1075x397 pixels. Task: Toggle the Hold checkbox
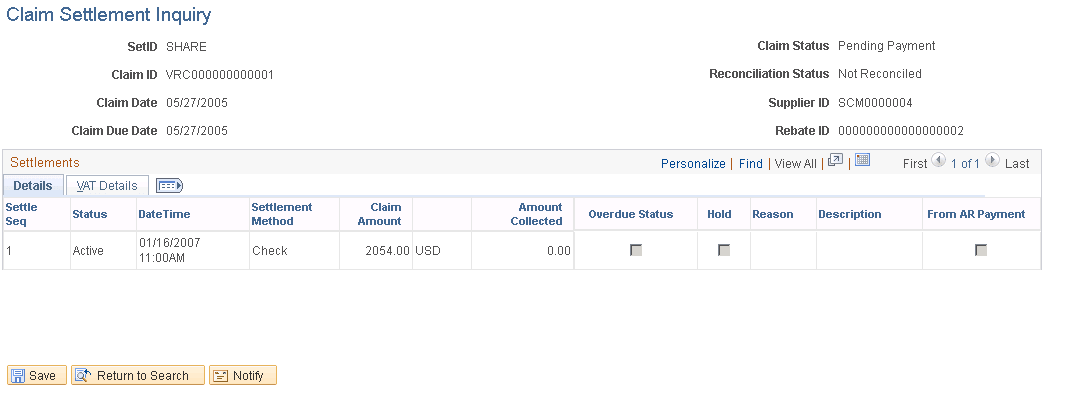click(x=724, y=250)
